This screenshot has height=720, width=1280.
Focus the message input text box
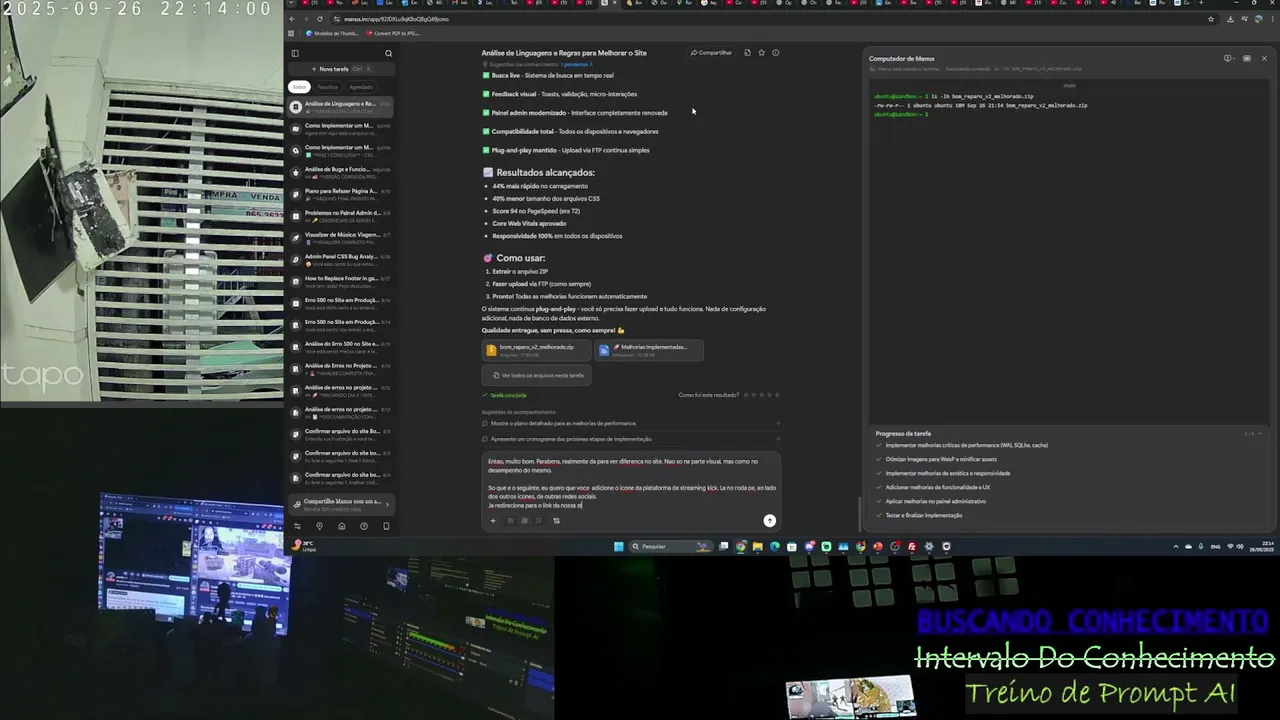tap(630, 483)
